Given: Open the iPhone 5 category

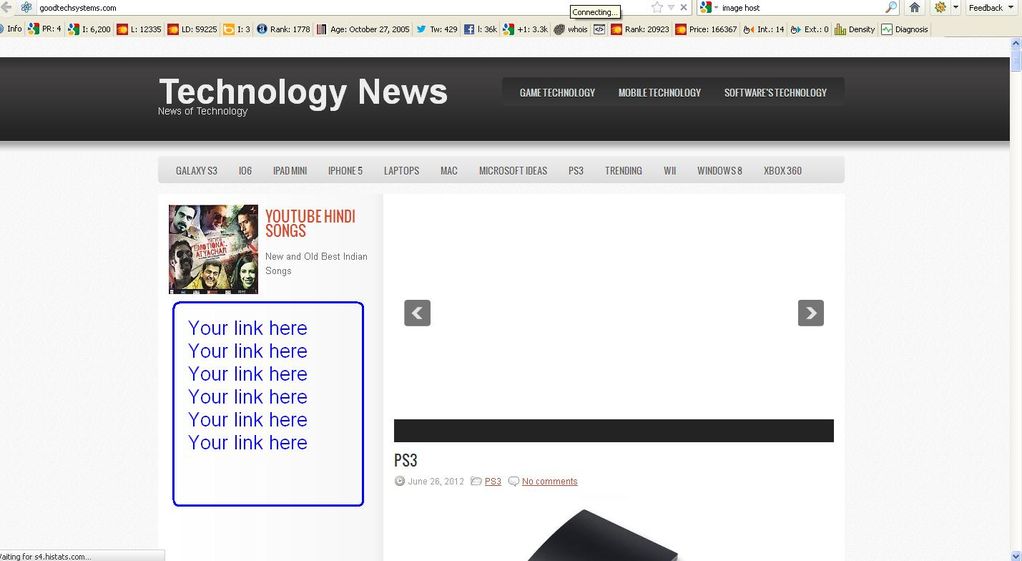Looking at the screenshot, I should click(345, 171).
